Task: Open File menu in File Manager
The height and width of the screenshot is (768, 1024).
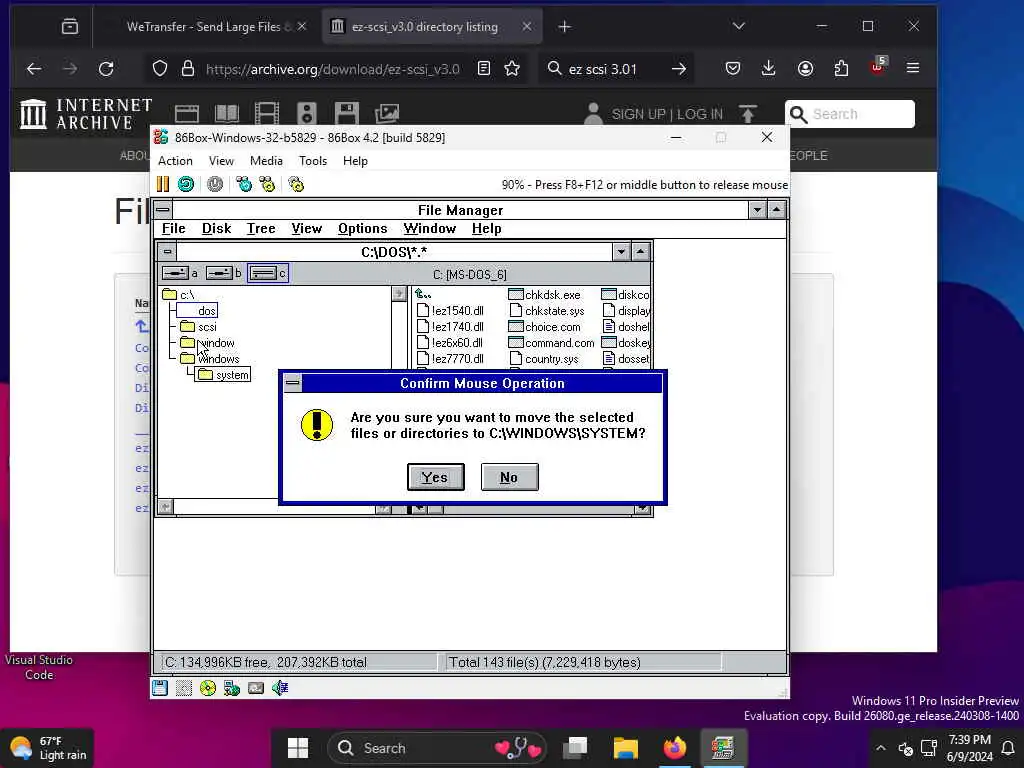Action: tap(173, 229)
